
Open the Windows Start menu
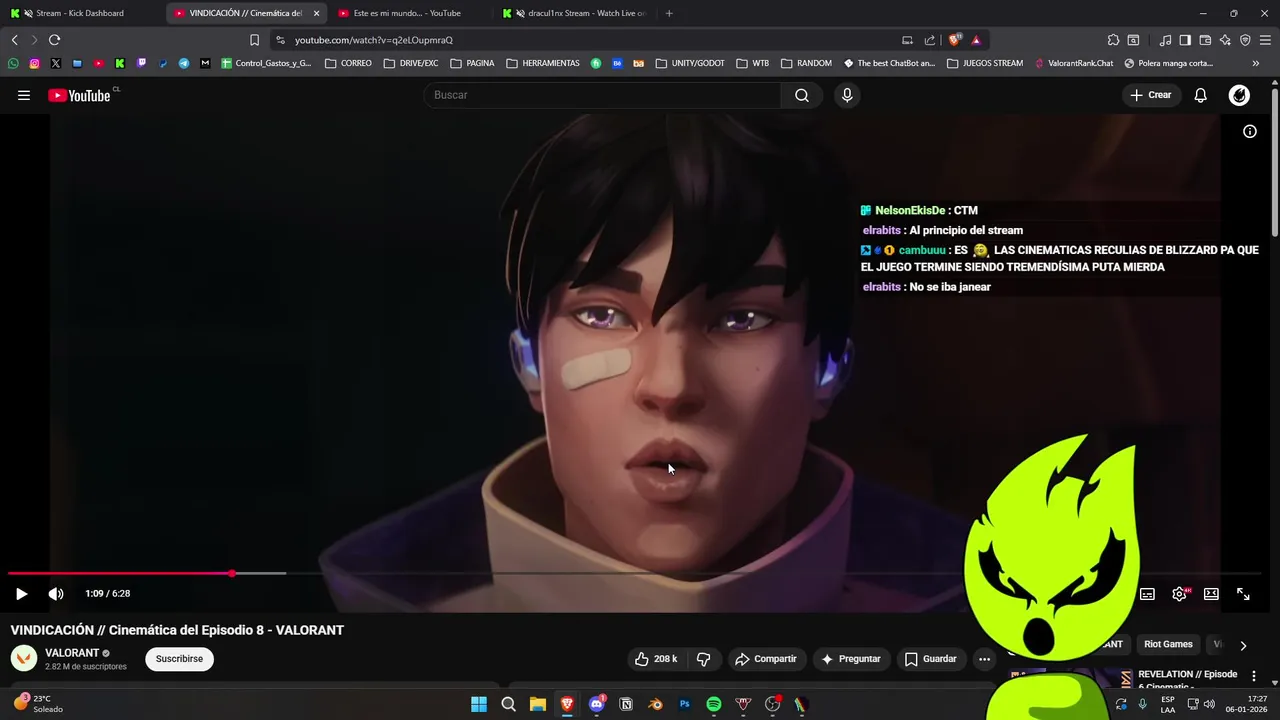479,704
